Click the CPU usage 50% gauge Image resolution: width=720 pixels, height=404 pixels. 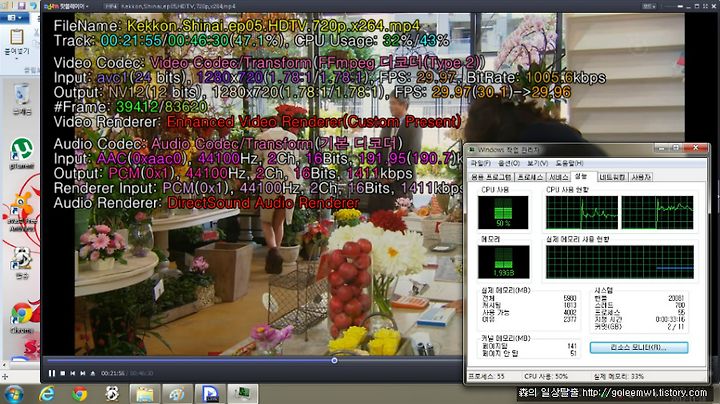click(503, 213)
